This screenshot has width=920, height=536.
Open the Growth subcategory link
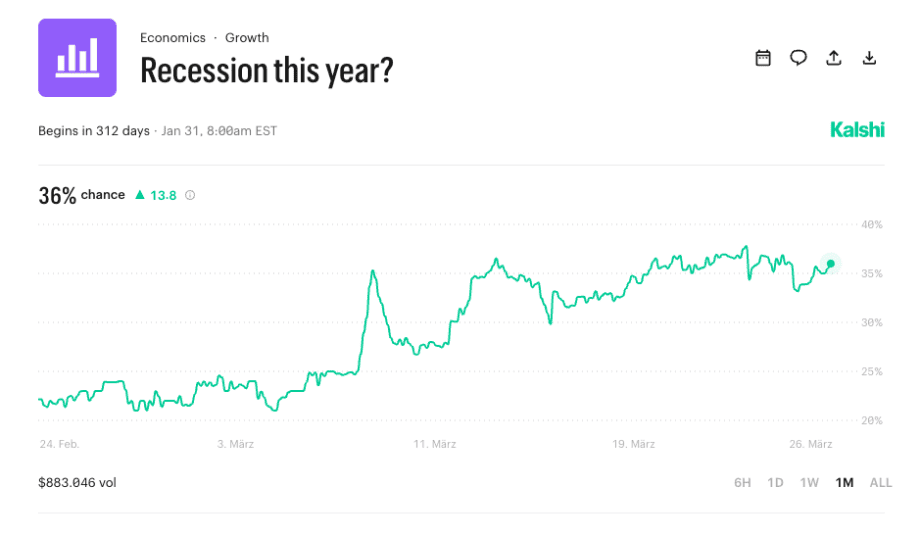pos(247,38)
